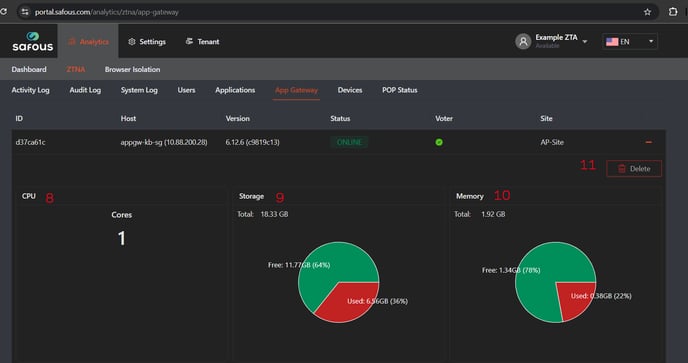Viewport: 688px width, 363px height.
Task: Click the green Voter status indicator
Action: tap(439, 142)
